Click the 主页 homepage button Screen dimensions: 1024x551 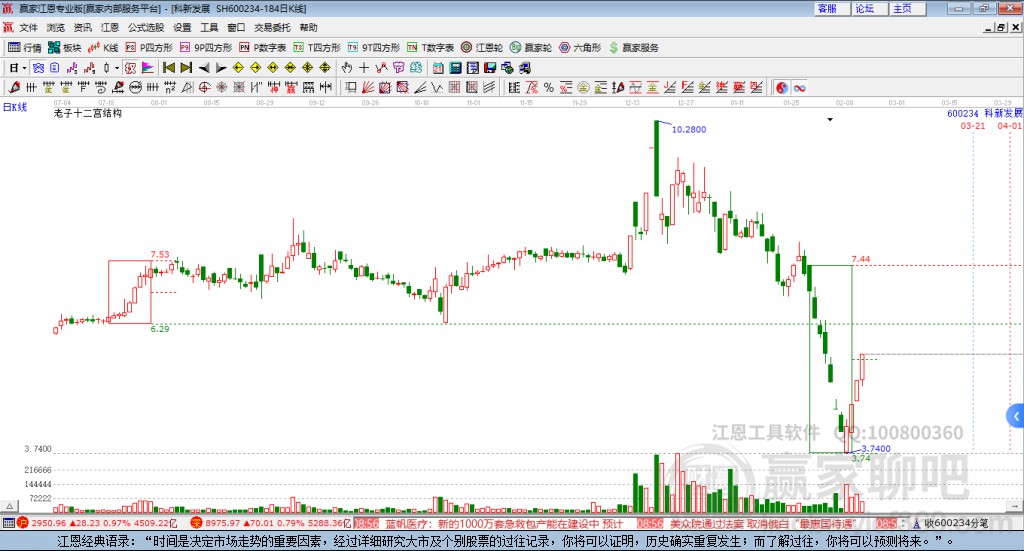(907, 8)
